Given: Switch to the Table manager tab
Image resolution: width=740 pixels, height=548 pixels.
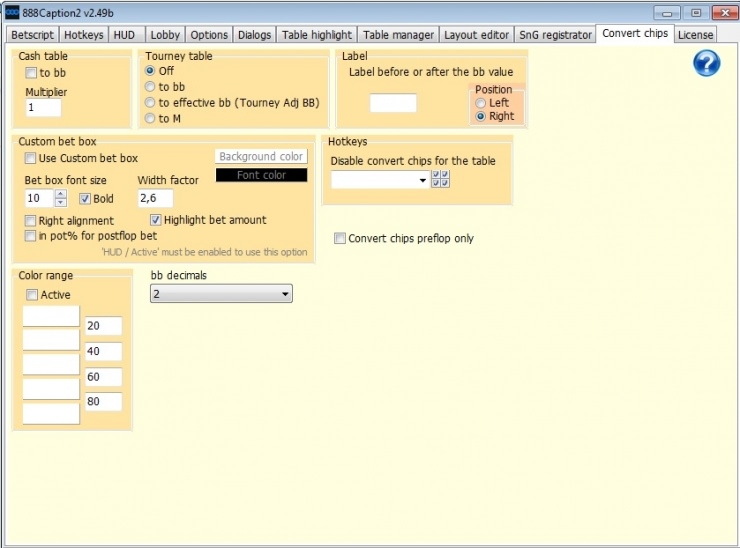Looking at the screenshot, I should coord(398,35).
